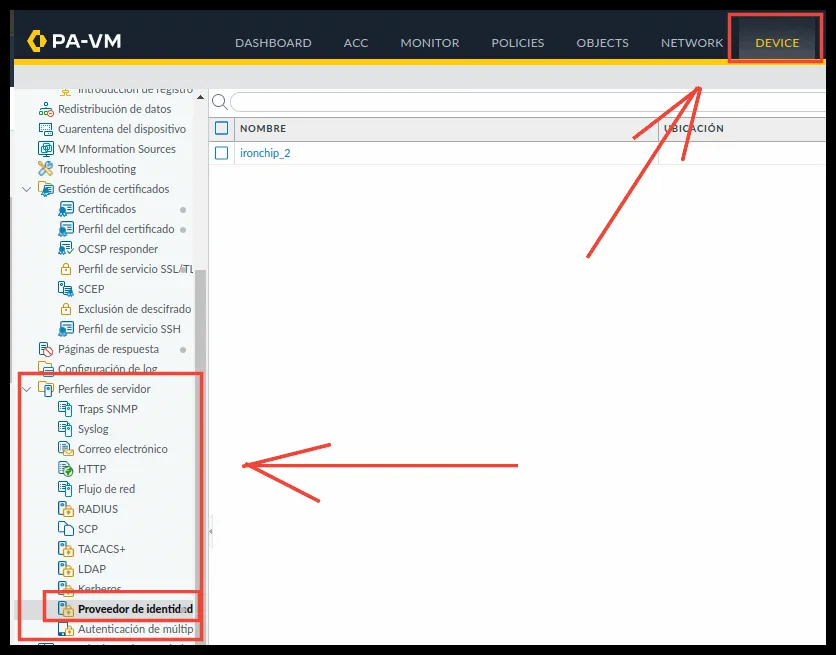836x655 pixels.
Task: Click the TACACS+ entry
Action: point(101,549)
